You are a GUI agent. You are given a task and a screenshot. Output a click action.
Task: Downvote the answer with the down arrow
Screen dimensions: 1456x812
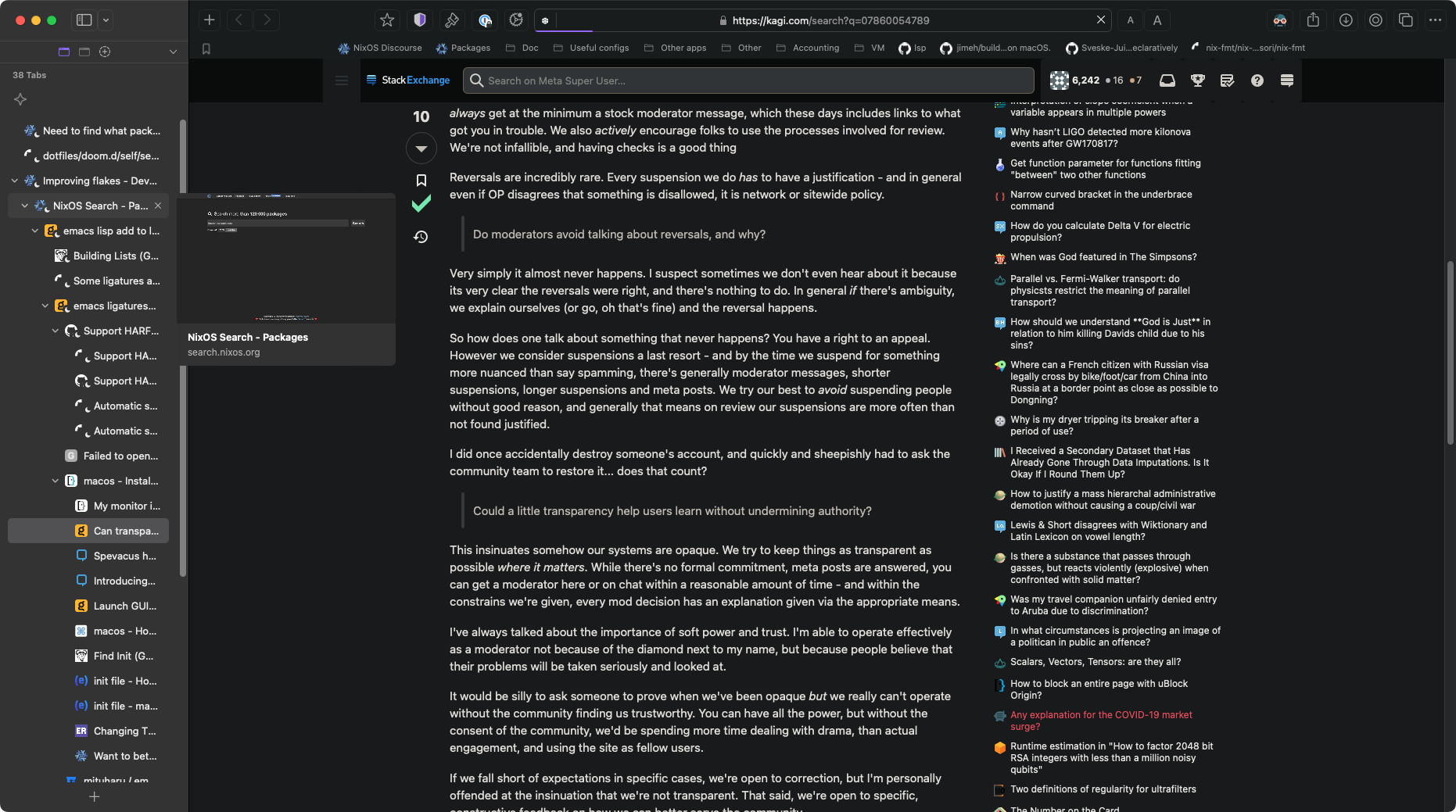tap(421, 148)
